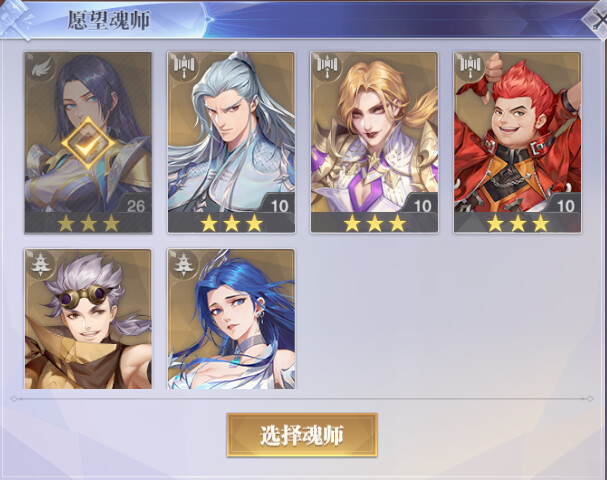Close the 愿望魂师 dialog with the X
This screenshot has height=480, width=607.
click(598, 19)
